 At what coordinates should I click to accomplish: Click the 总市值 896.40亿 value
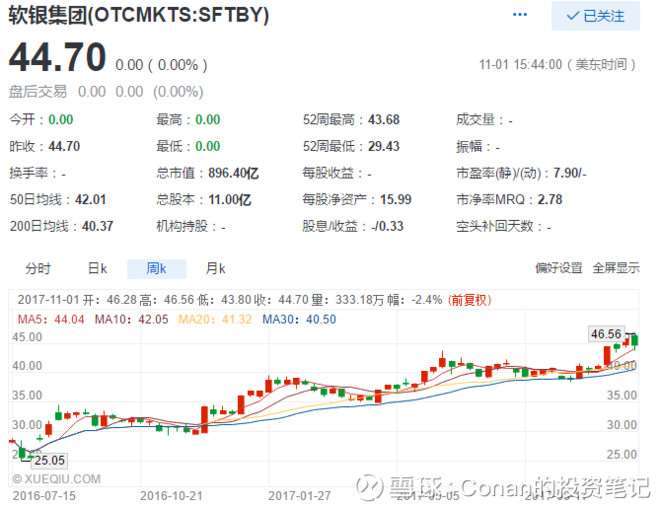point(234,173)
